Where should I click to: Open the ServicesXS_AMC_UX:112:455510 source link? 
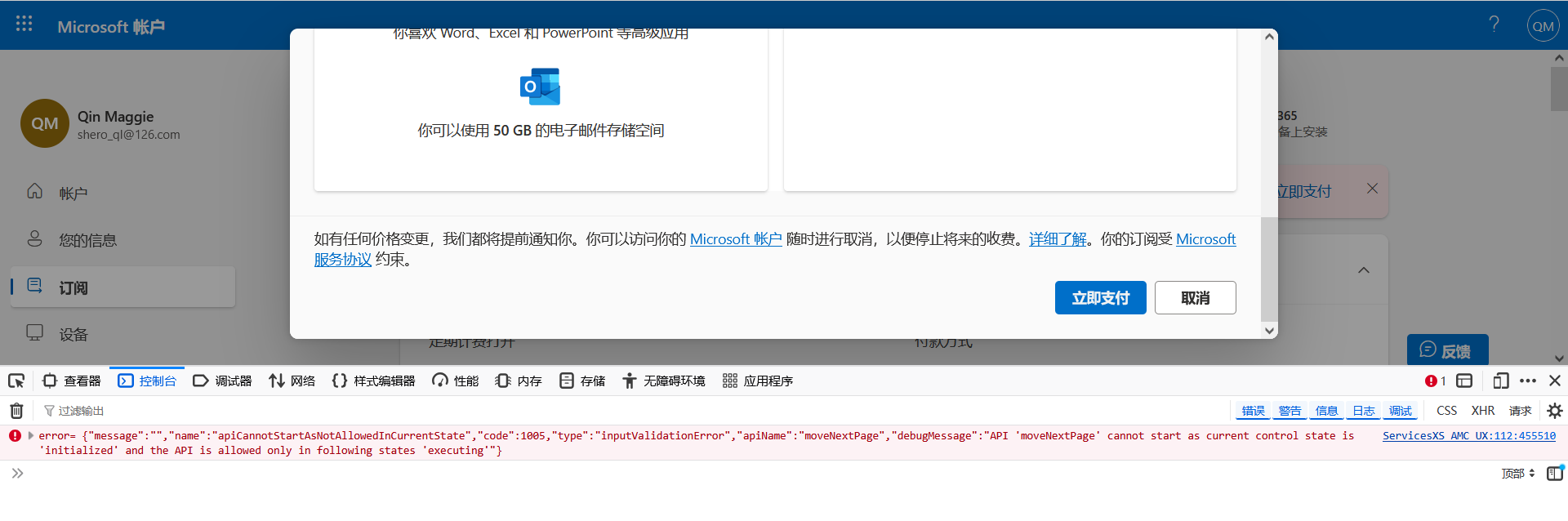[1468, 436]
